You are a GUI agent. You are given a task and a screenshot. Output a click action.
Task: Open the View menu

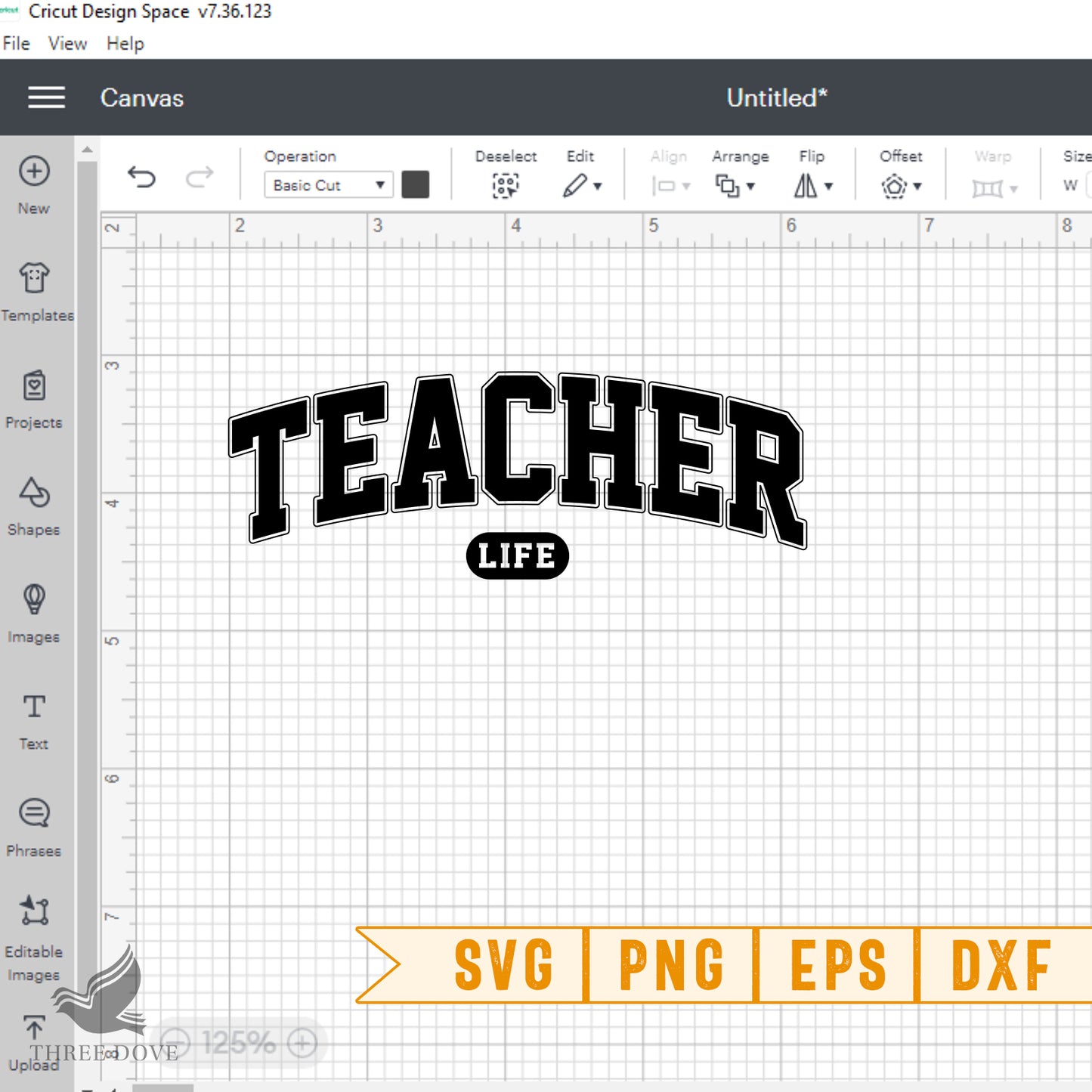click(x=67, y=44)
